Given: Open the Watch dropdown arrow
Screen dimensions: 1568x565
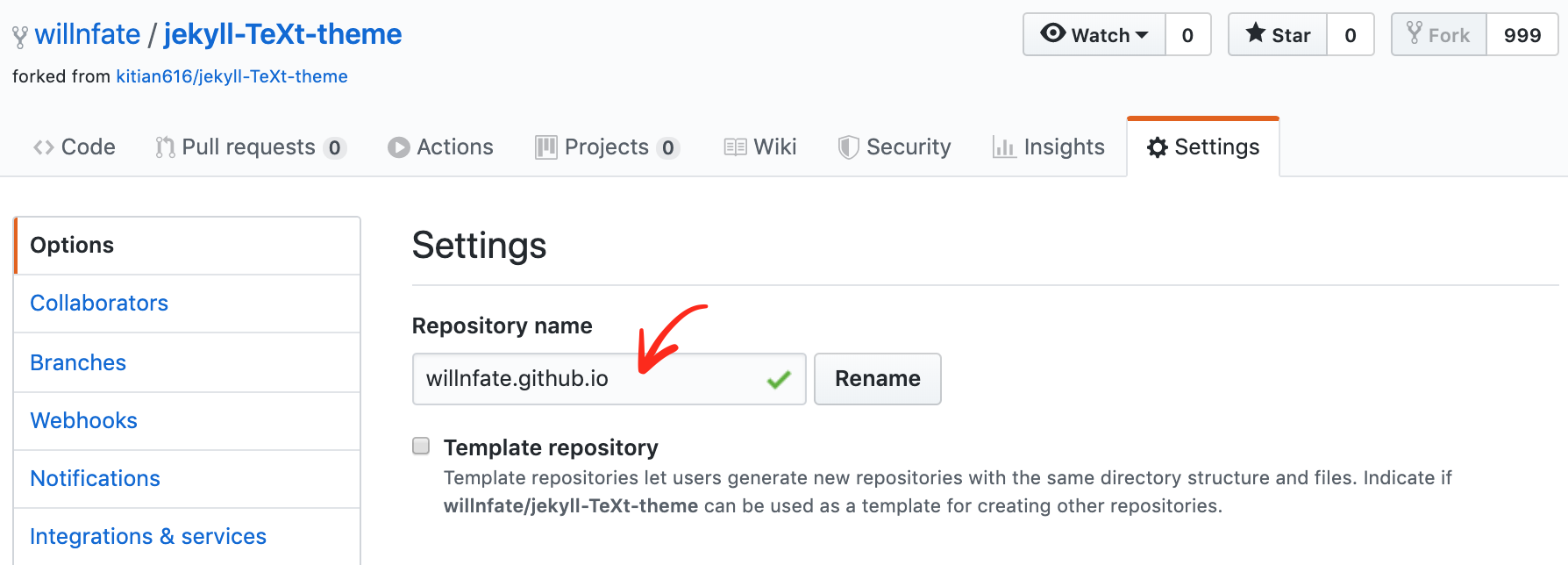Looking at the screenshot, I should pos(1142,35).
